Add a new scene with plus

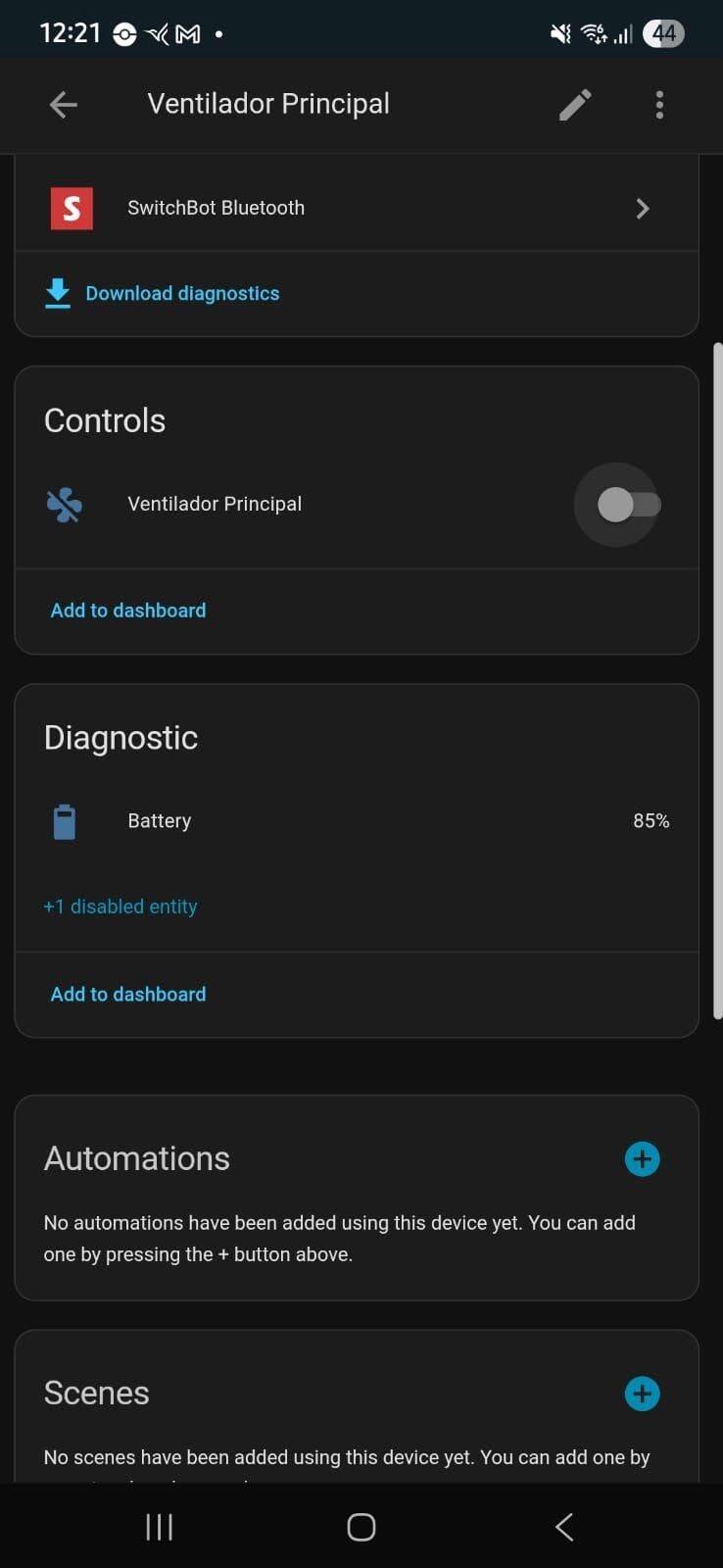coord(642,1394)
